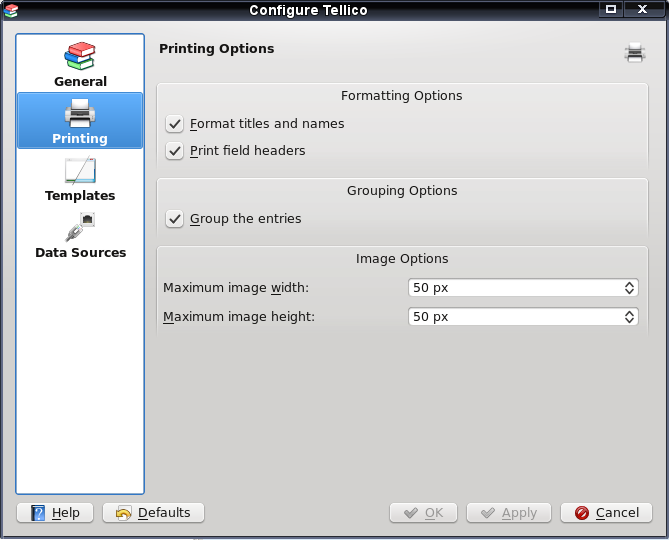Decrease maximum image width with down arrow
This screenshot has width=669, height=540.
pos(629,291)
